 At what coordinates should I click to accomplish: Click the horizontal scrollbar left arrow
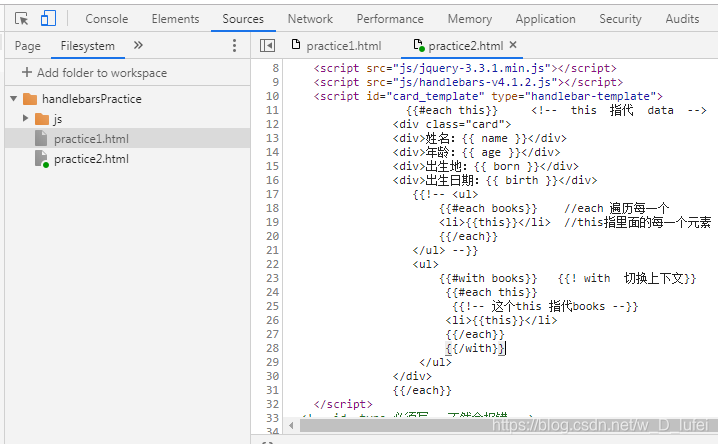(x=291, y=426)
